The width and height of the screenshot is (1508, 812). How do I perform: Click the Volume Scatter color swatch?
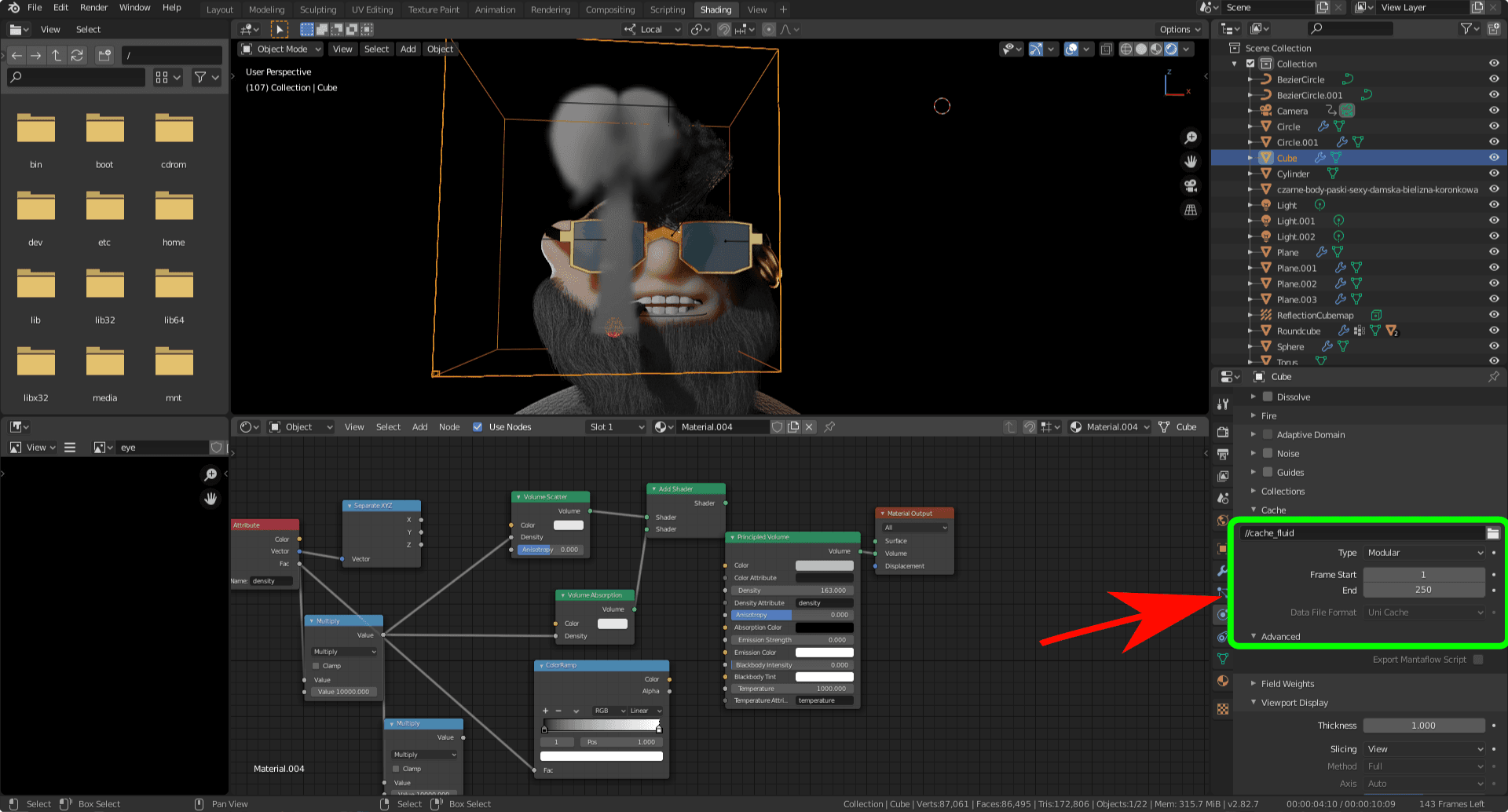click(x=568, y=525)
